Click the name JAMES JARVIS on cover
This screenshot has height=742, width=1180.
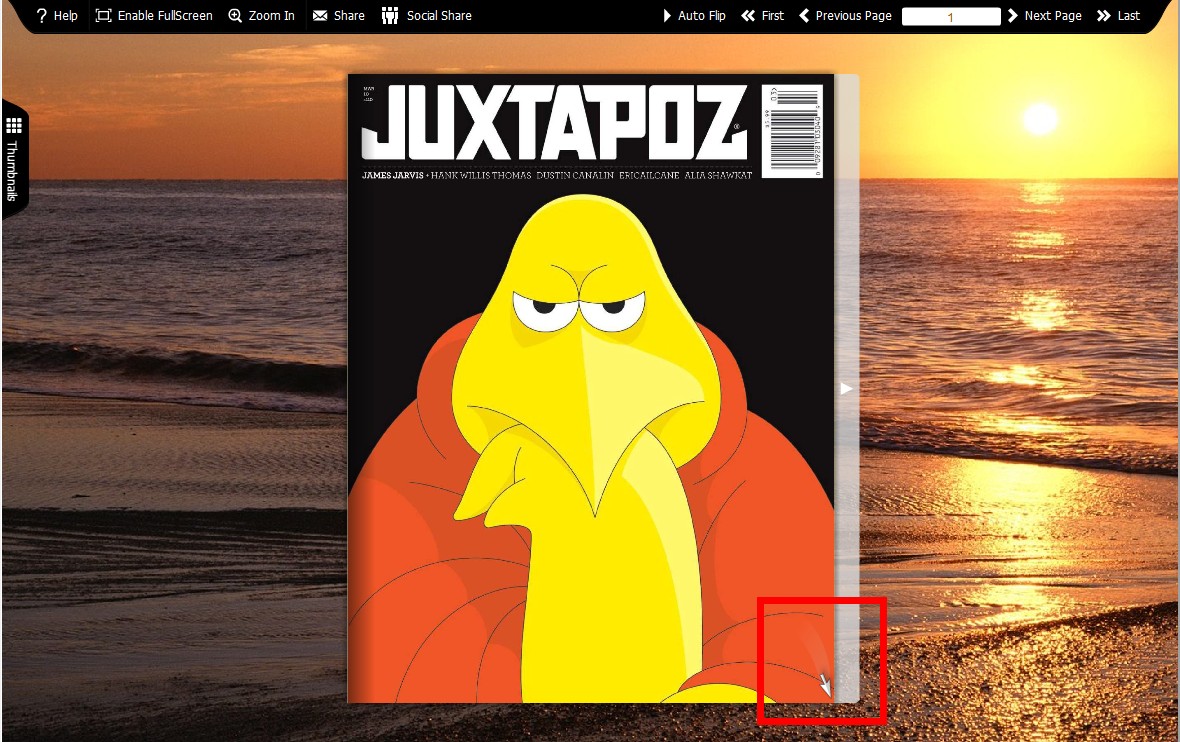click(393, 175)
